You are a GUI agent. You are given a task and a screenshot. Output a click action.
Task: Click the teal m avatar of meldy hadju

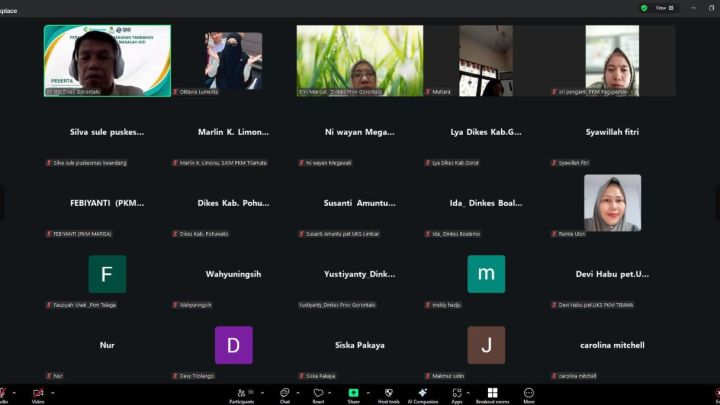pyautogui.click(x=486, y=274)
